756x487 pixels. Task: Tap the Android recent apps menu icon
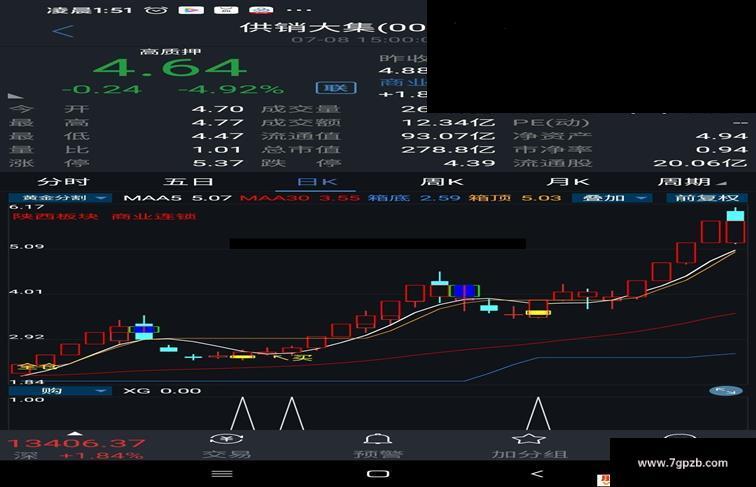[222, 474]
